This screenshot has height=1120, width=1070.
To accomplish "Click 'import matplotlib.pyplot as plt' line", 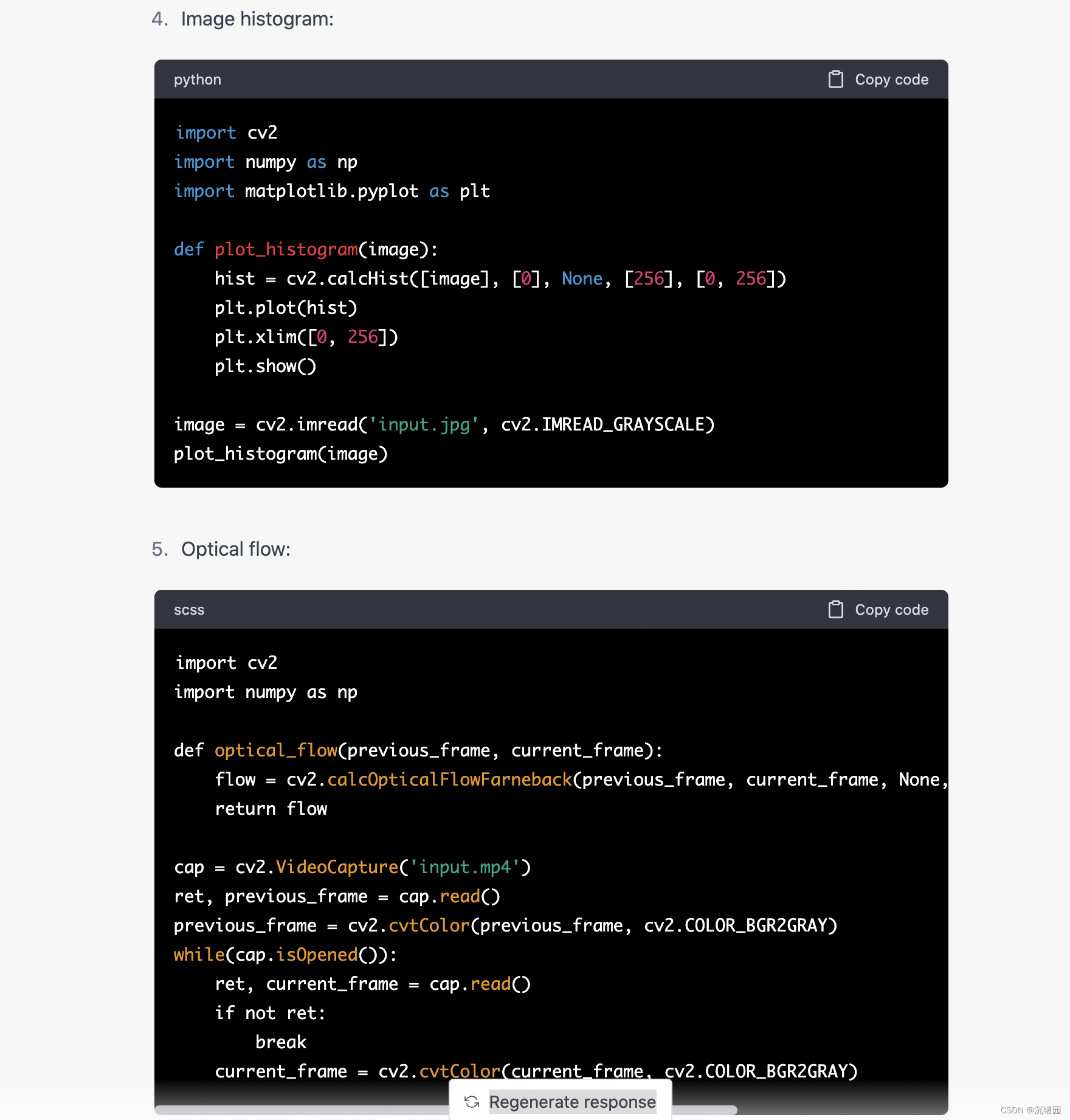I will (332, 191).
